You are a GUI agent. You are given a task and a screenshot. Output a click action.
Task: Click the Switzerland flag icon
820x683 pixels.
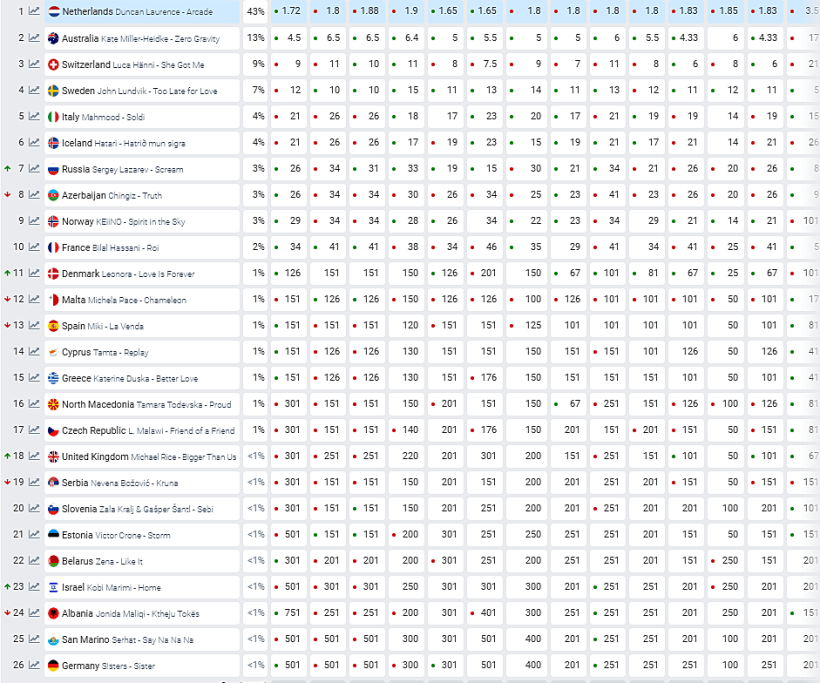(53, 64)
